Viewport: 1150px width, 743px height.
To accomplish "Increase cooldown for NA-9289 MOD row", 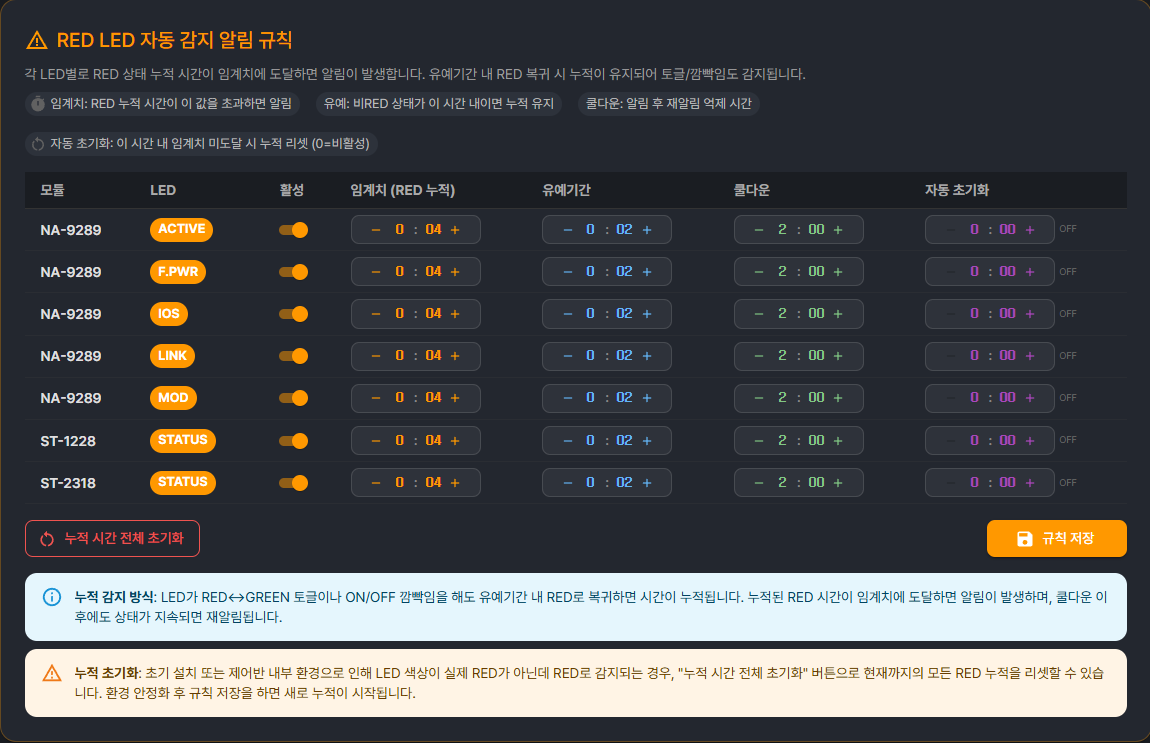I will coord(838,398).
